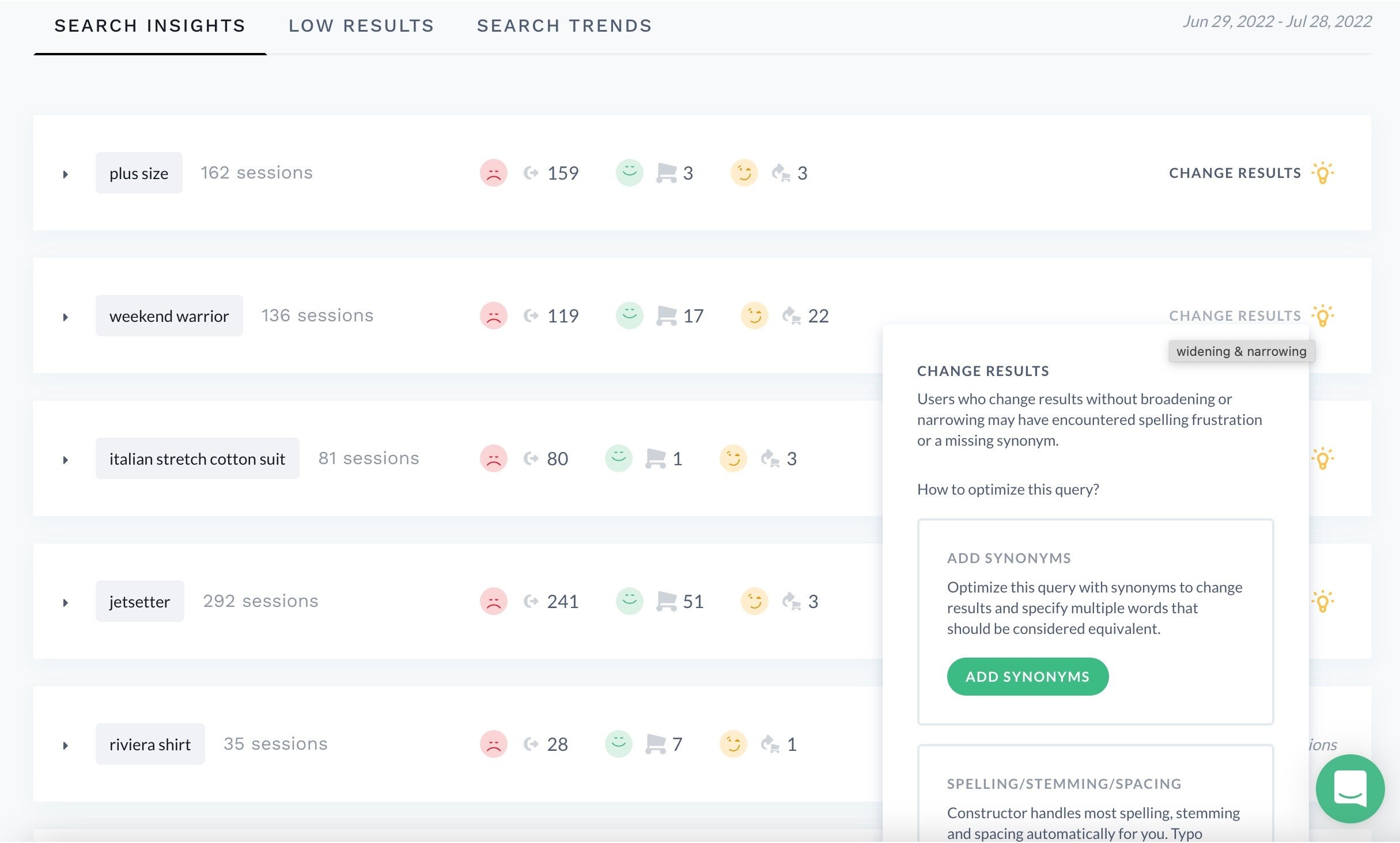Viewport: 1400px width, 843px height.
Task: Click the exit arrow icon next to 159
Action: (x=531, y=172)
